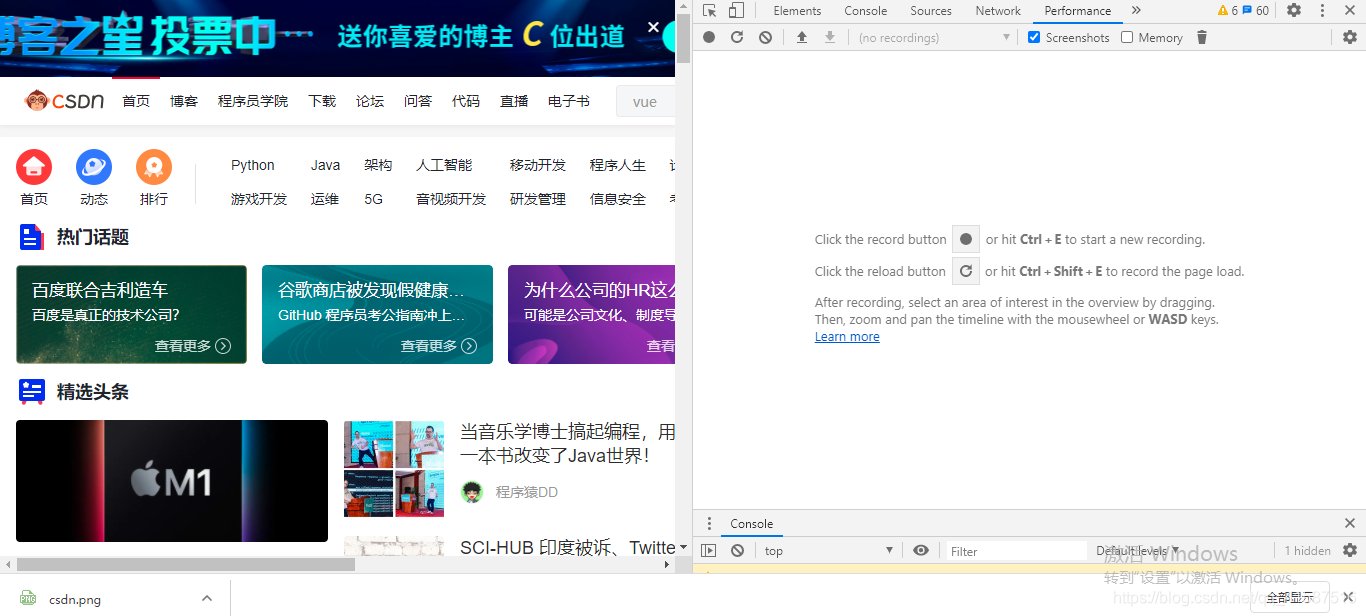Image resolution: width=1366 pixels, height=616 pixels.
Task: Show console sidebar icon
Action: (709, 550)
